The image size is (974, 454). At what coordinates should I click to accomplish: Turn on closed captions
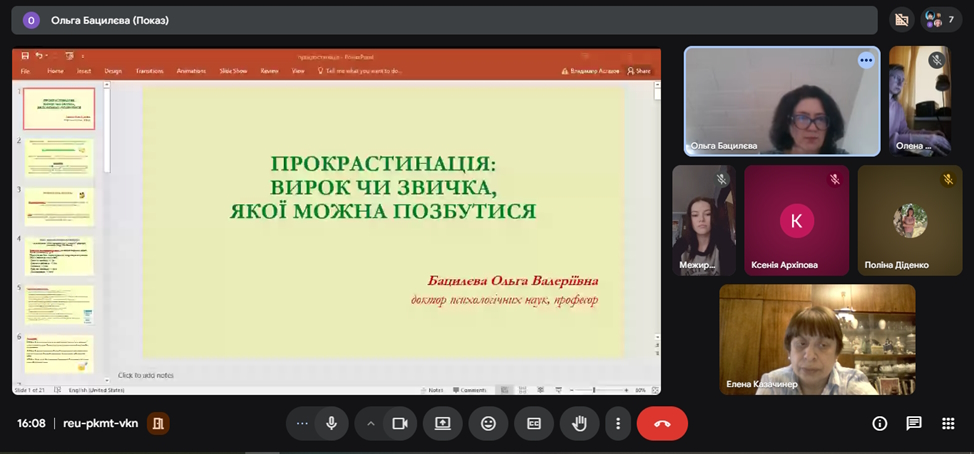pos(534,423)
